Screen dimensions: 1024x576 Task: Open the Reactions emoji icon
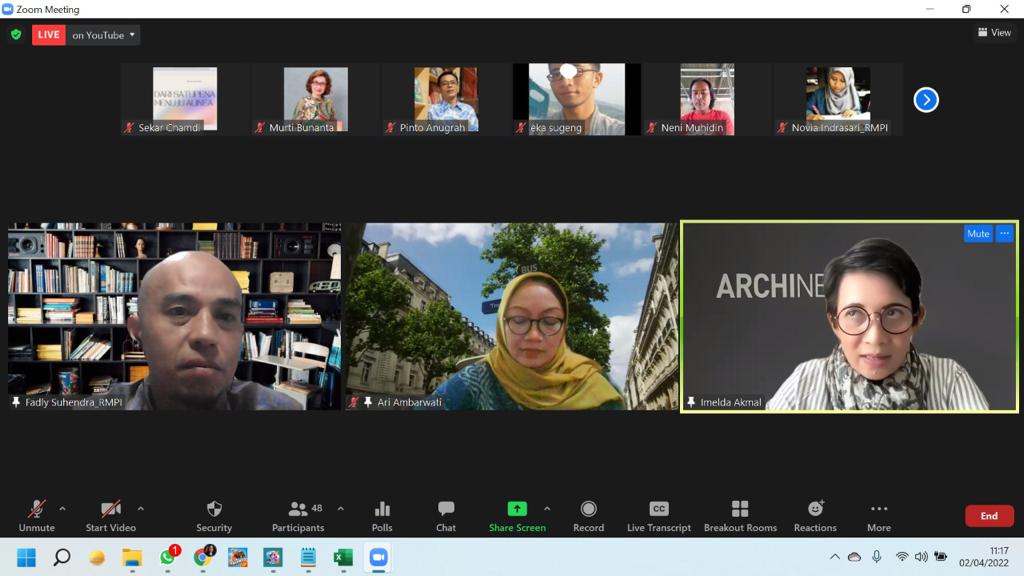pos(815,509)
